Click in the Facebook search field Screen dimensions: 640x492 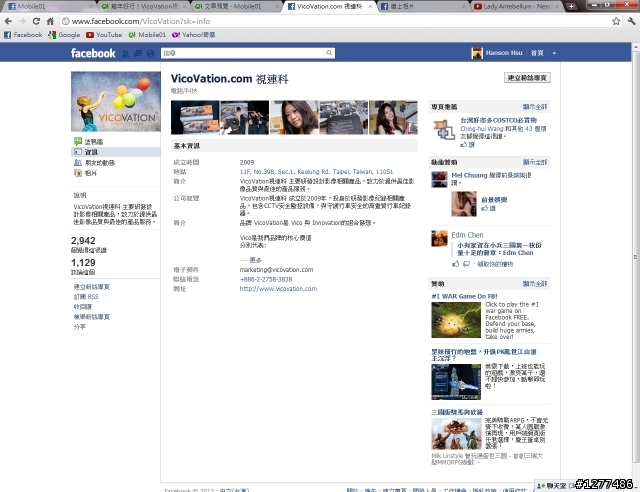pyautogui.click(x=243, y=53)
